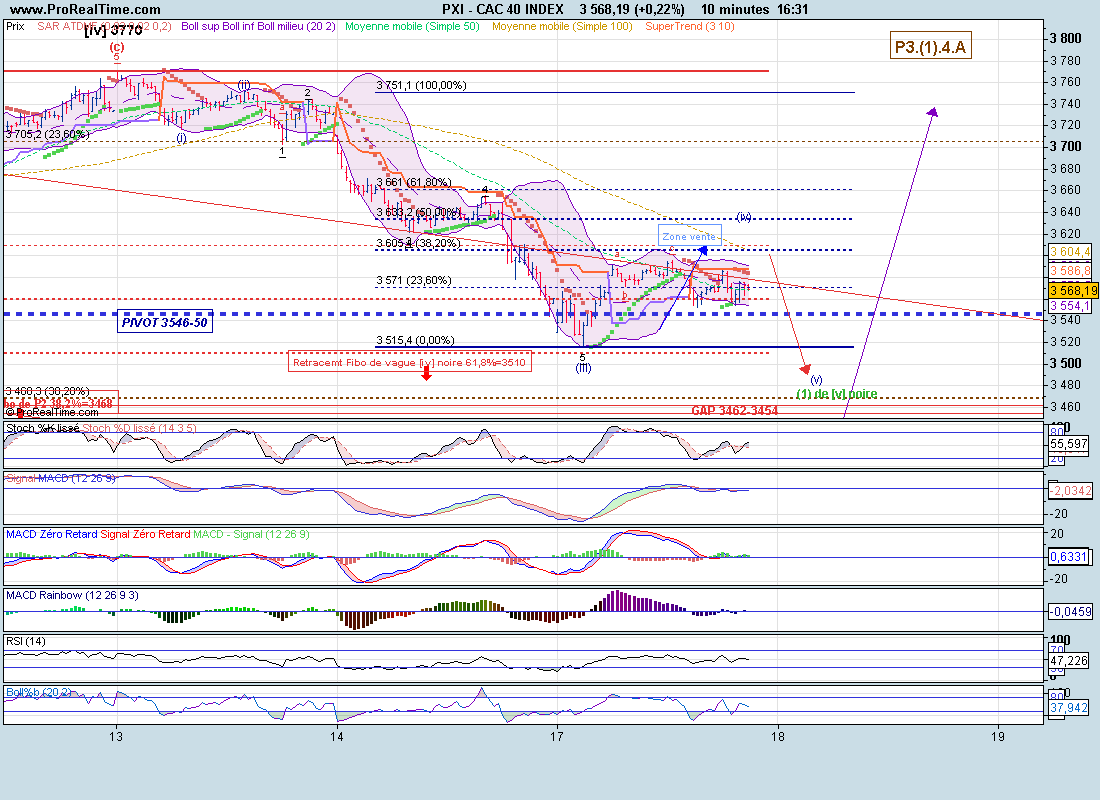This screenshot has height=800, width=1100.
Task: Click the MACD zero-lag value 0,6331
Action: tap(1068, 557)
